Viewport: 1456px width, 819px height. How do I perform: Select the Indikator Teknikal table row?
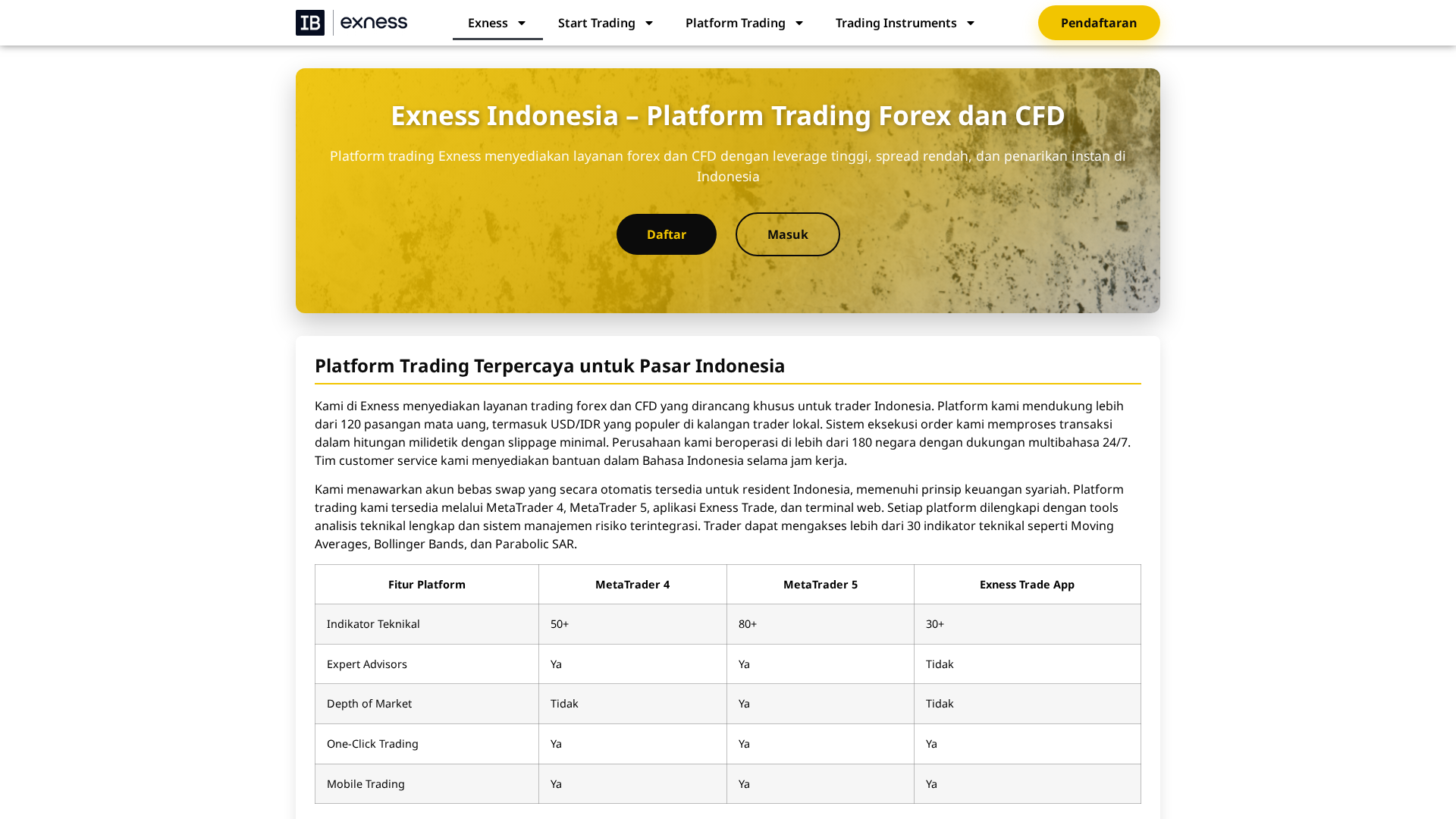click(373, 623)
